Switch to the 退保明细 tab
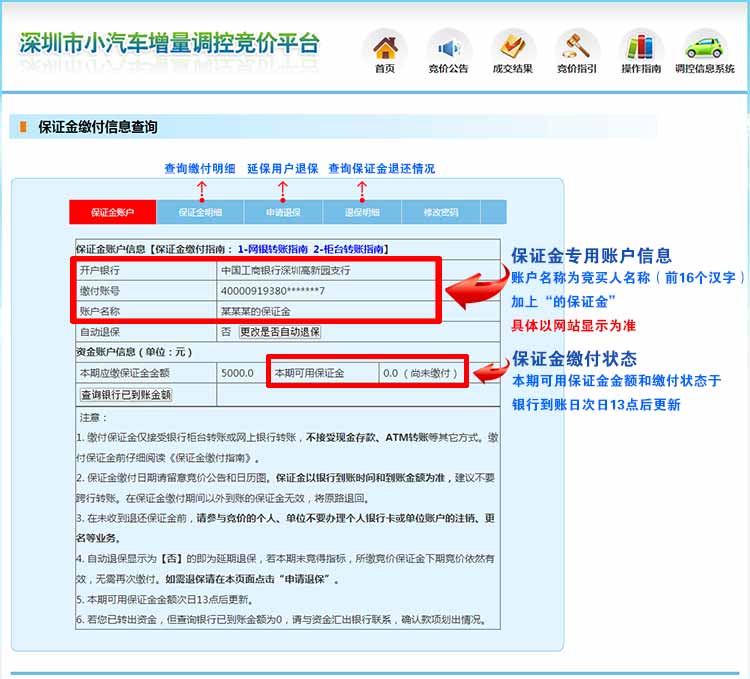The width and height of the screenshot is (750, 679). [x=362, y=212]
